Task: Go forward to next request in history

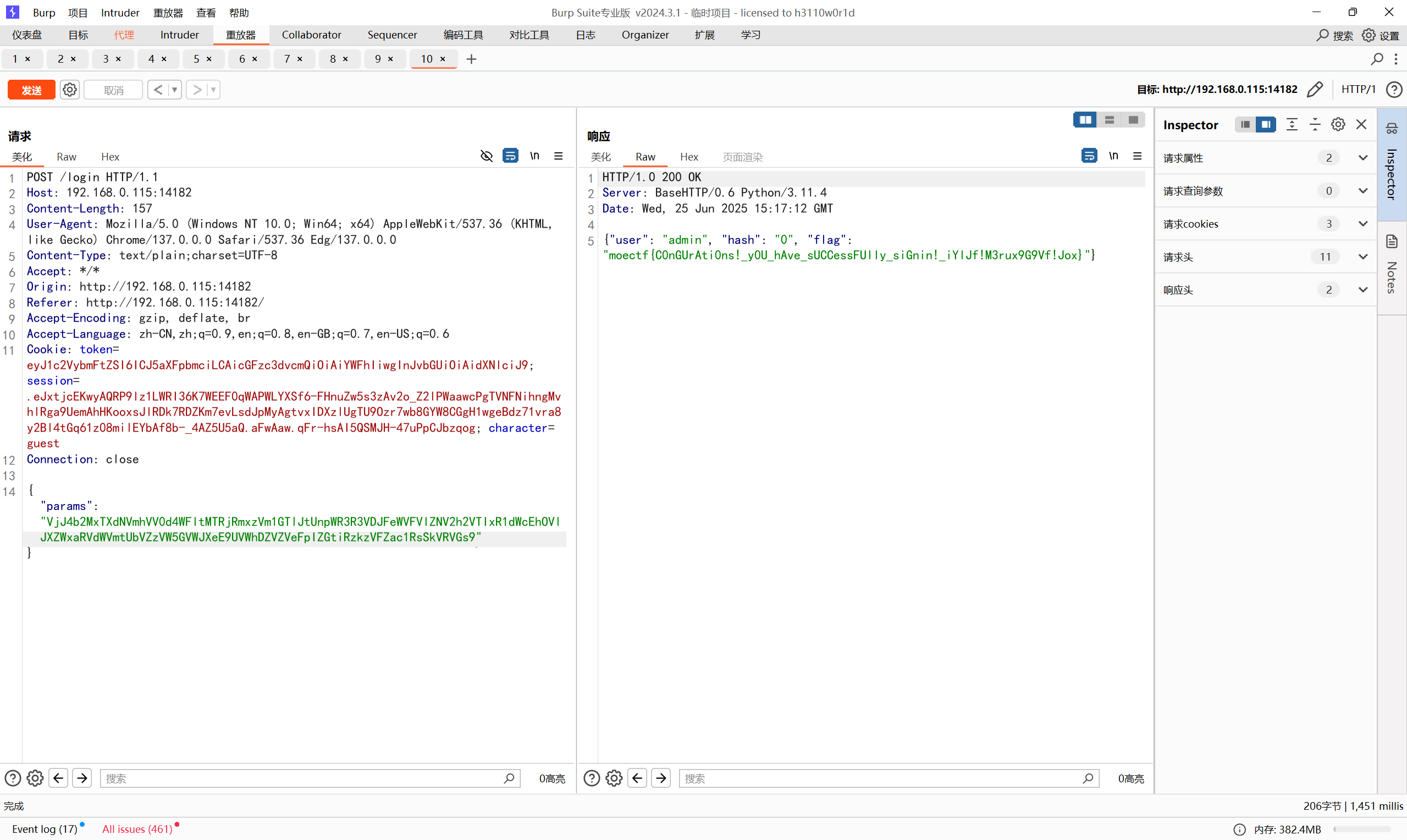Action: pyautogui.click(x=197, y=90)
